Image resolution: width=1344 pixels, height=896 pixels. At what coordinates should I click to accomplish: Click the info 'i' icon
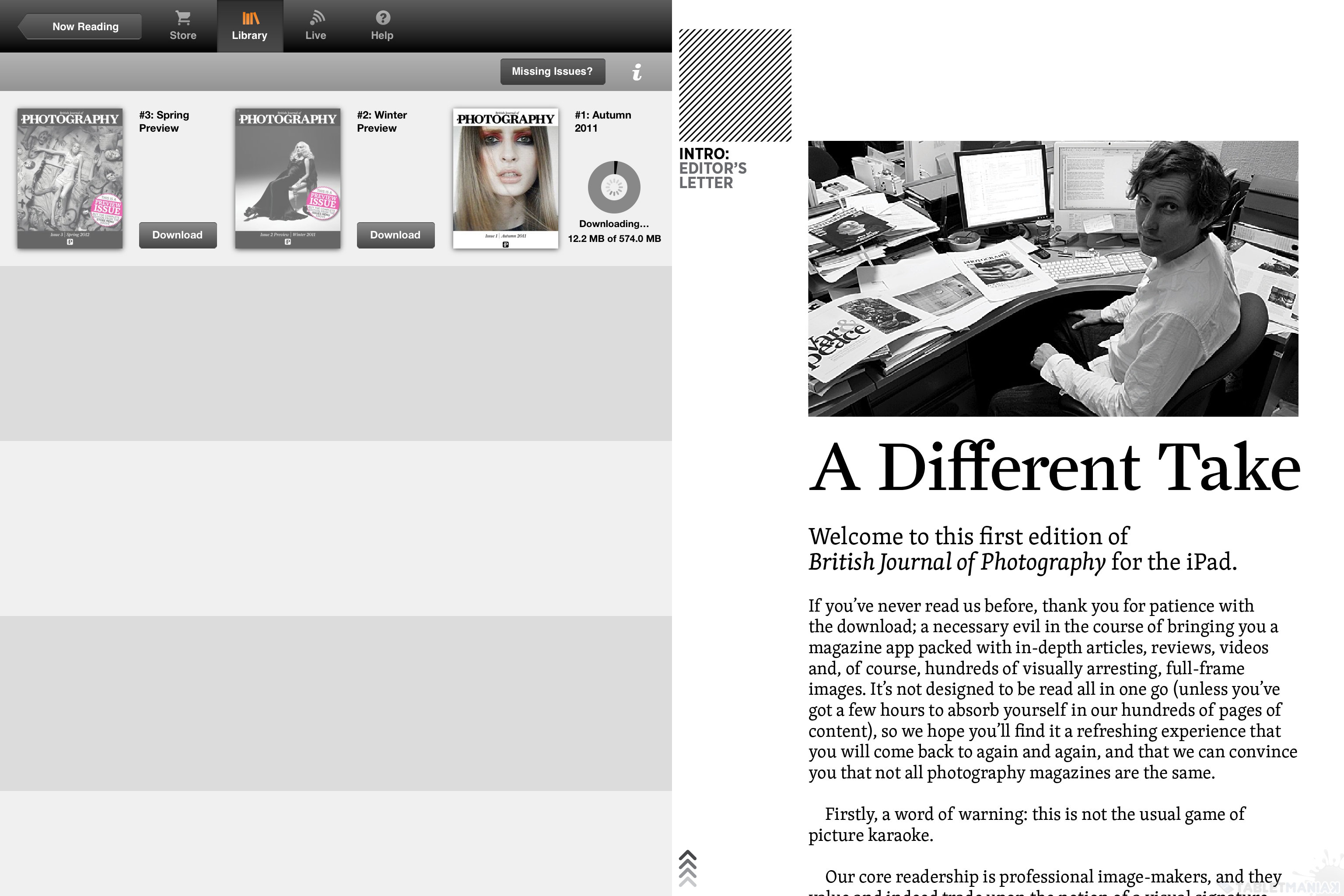pos(637,72)
